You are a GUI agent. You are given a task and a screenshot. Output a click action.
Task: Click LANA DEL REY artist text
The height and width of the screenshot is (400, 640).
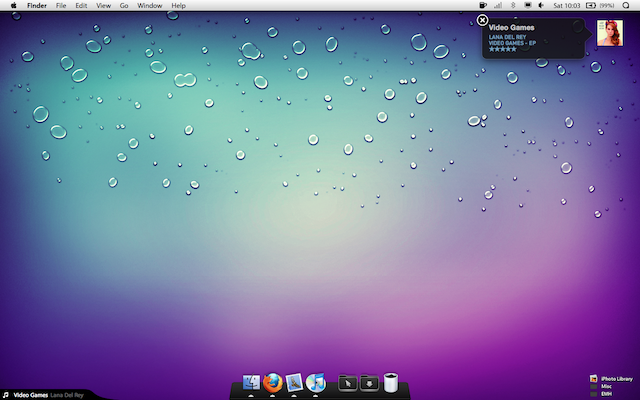pyautogui.click(x=507, y=37)
